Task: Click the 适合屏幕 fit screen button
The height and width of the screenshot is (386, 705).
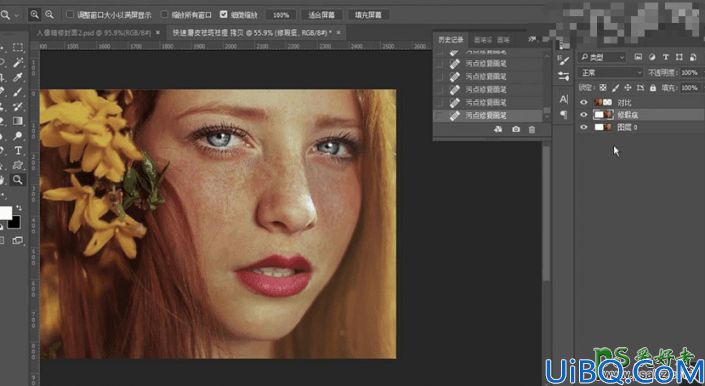Action: tap(321, 15)
